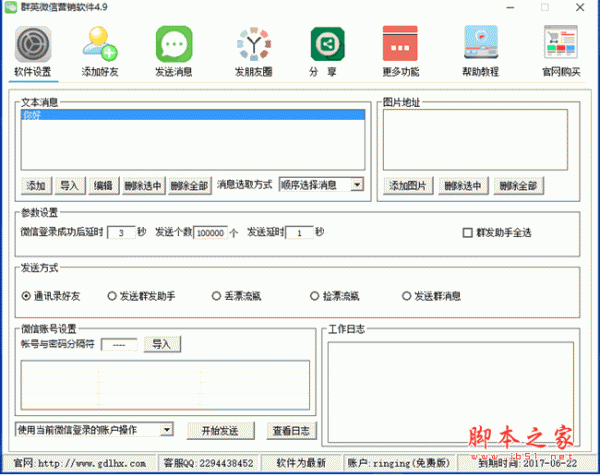Click the 分享 share icon
Viewport: 600px width, 476px height.
[x=327, y=44]
